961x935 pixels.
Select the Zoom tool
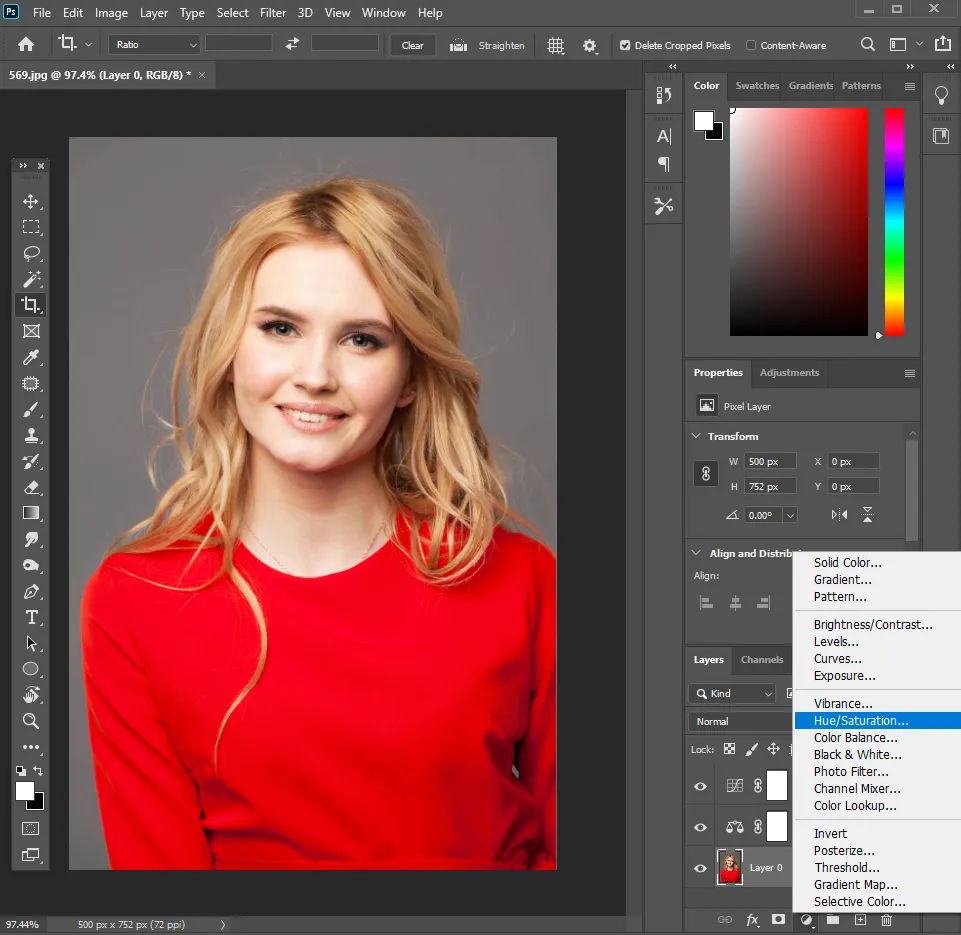pos(31,721)
